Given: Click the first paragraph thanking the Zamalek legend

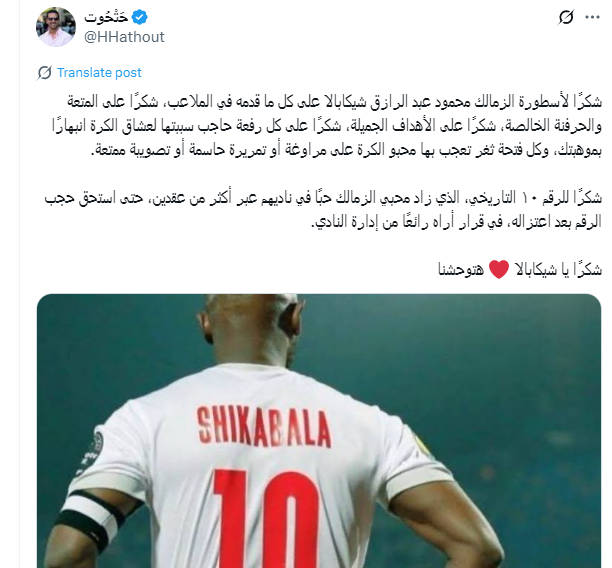Looking at the screenshot, I should click(327, 126).
